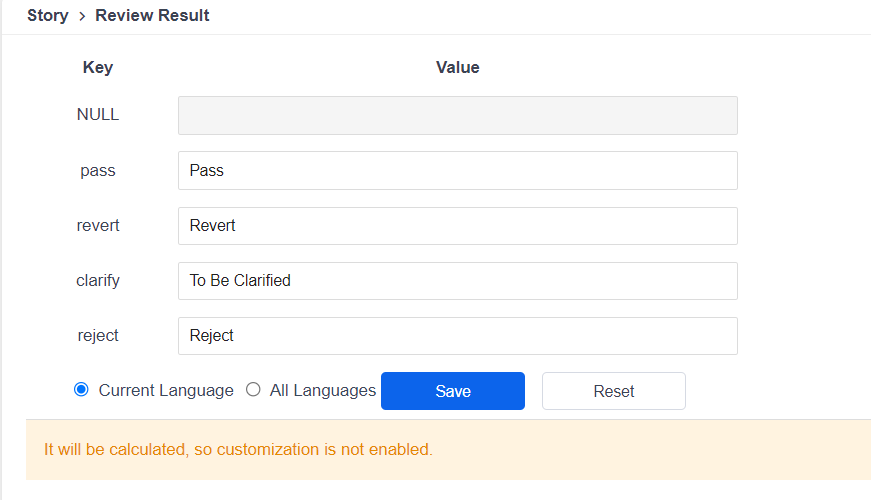The width and height of the screenshot is (871, 500).
Task: Focus the pass value input field
Action: click(x=458, y=171)
